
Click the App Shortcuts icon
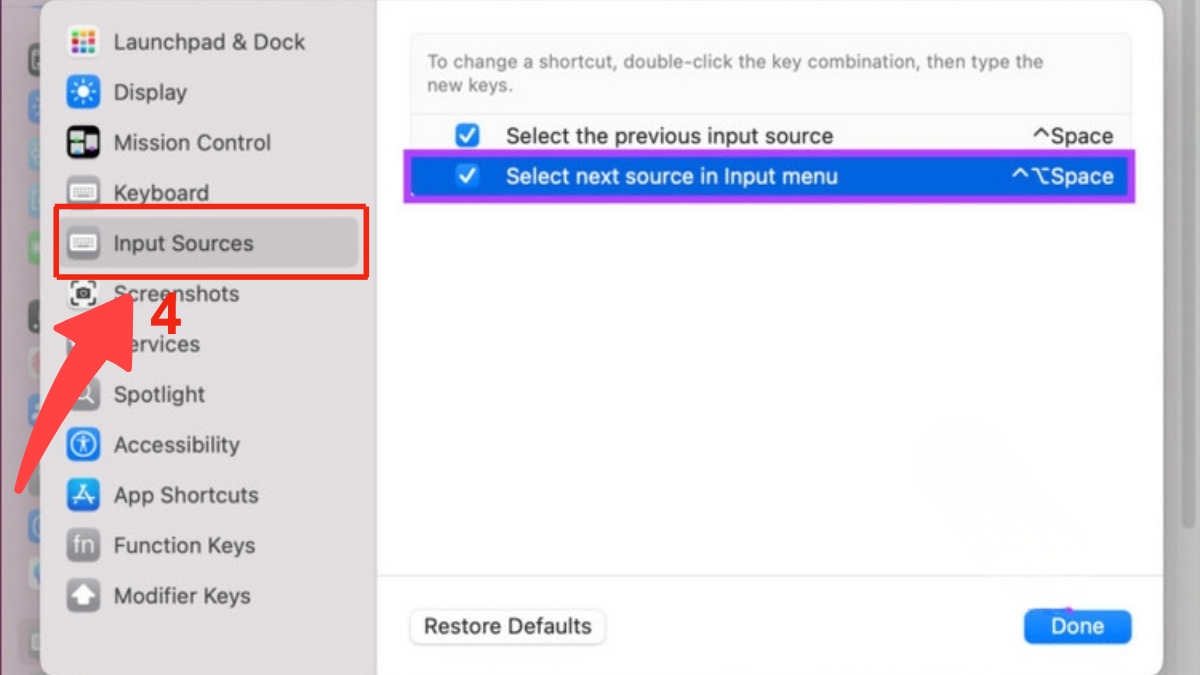pyautogui.click(x=83, y=495)
